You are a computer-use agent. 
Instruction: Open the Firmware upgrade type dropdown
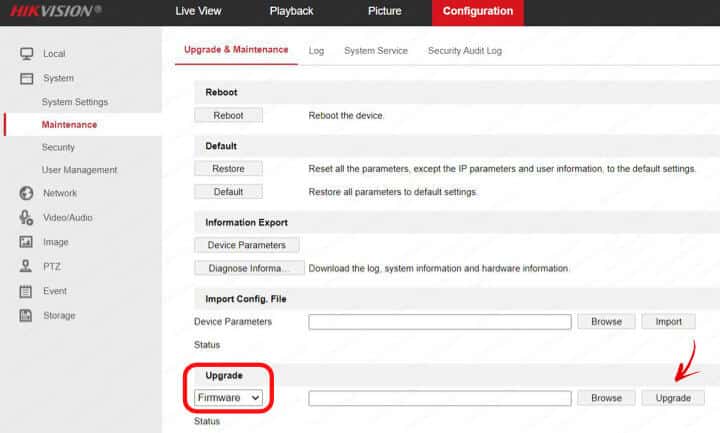(228, 398)
